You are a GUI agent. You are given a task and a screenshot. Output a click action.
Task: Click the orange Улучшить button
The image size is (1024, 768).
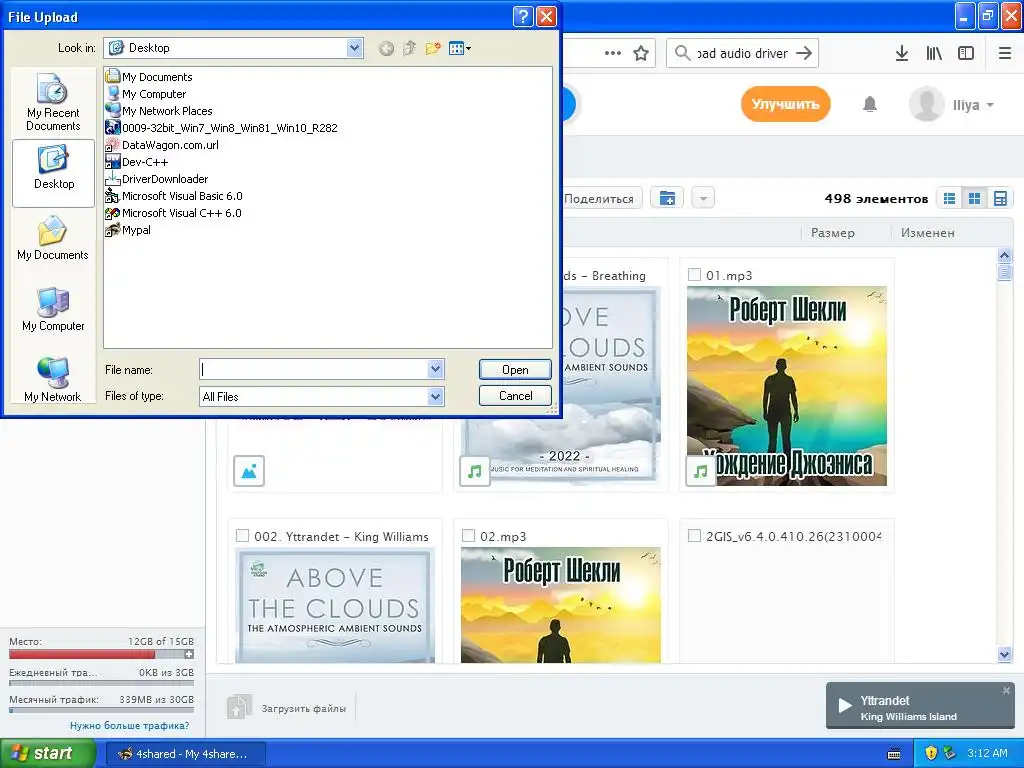(x=785, y=104)
